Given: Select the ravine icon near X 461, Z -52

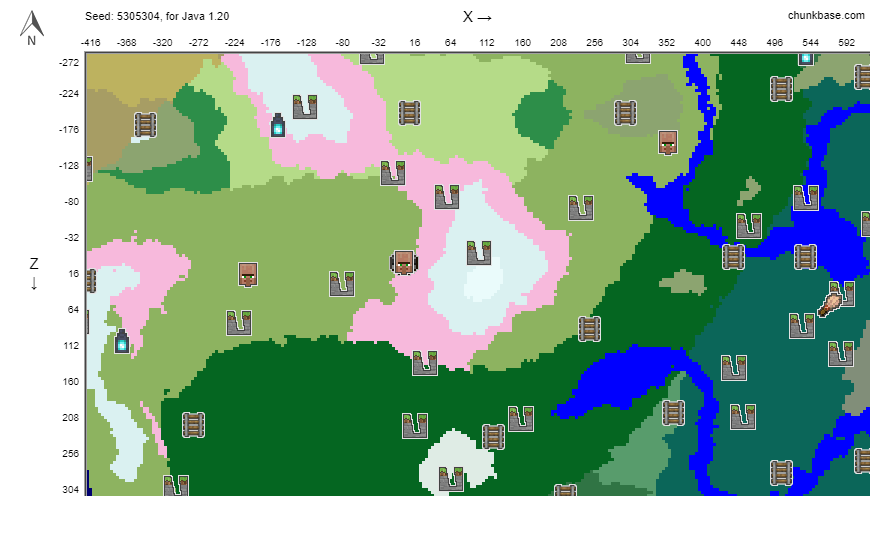Looking at the screenshot, I should [749, 225].
